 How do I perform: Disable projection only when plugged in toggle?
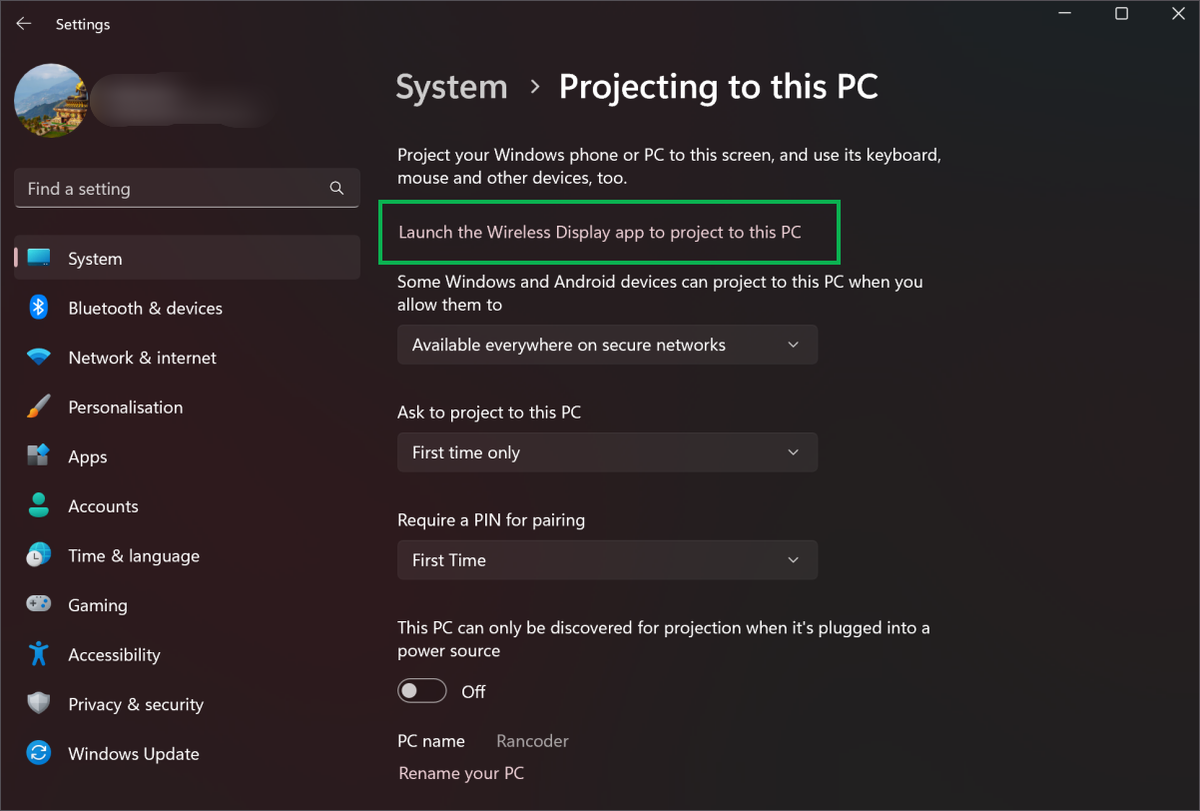point(422,690)
